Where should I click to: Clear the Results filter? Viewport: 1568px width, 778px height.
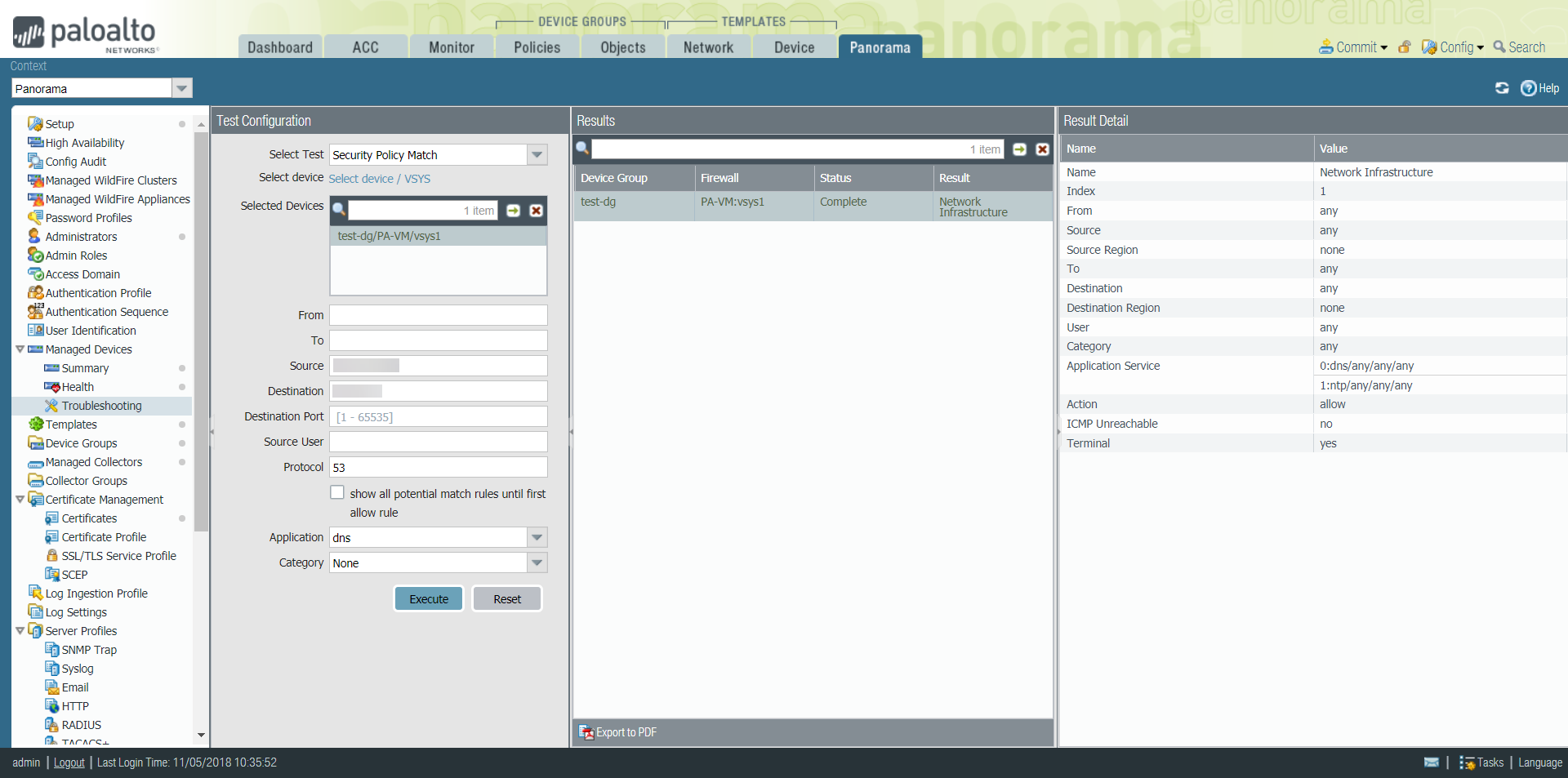(1043, 149)
